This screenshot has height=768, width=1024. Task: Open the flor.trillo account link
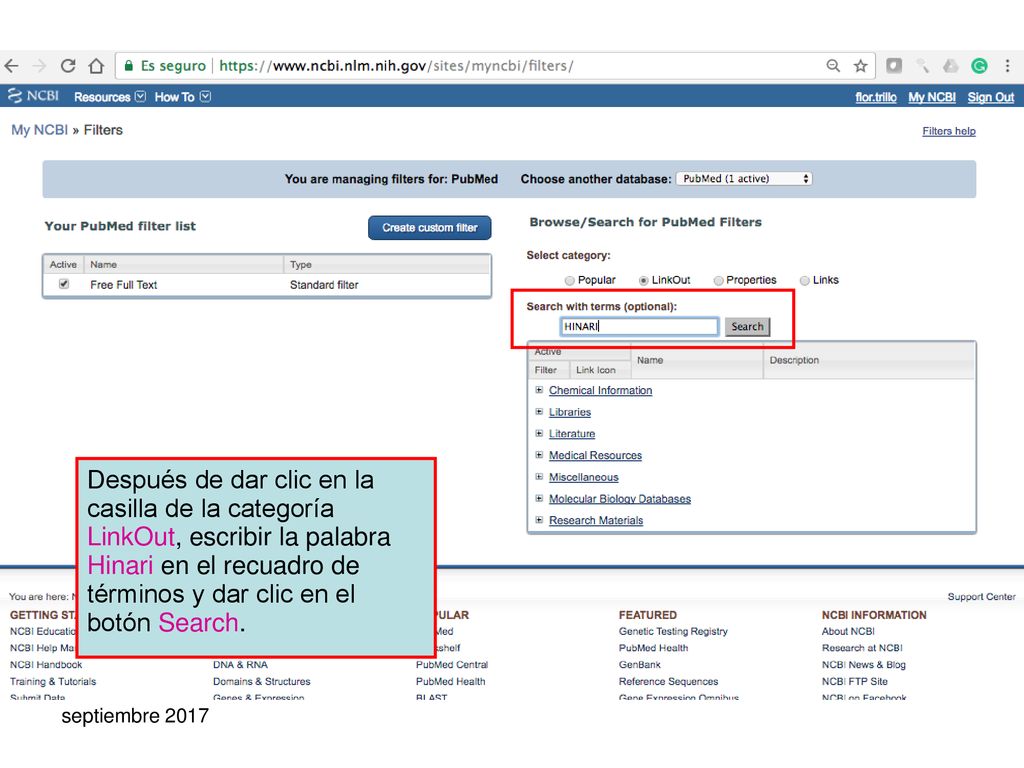(x=876, y=97)
